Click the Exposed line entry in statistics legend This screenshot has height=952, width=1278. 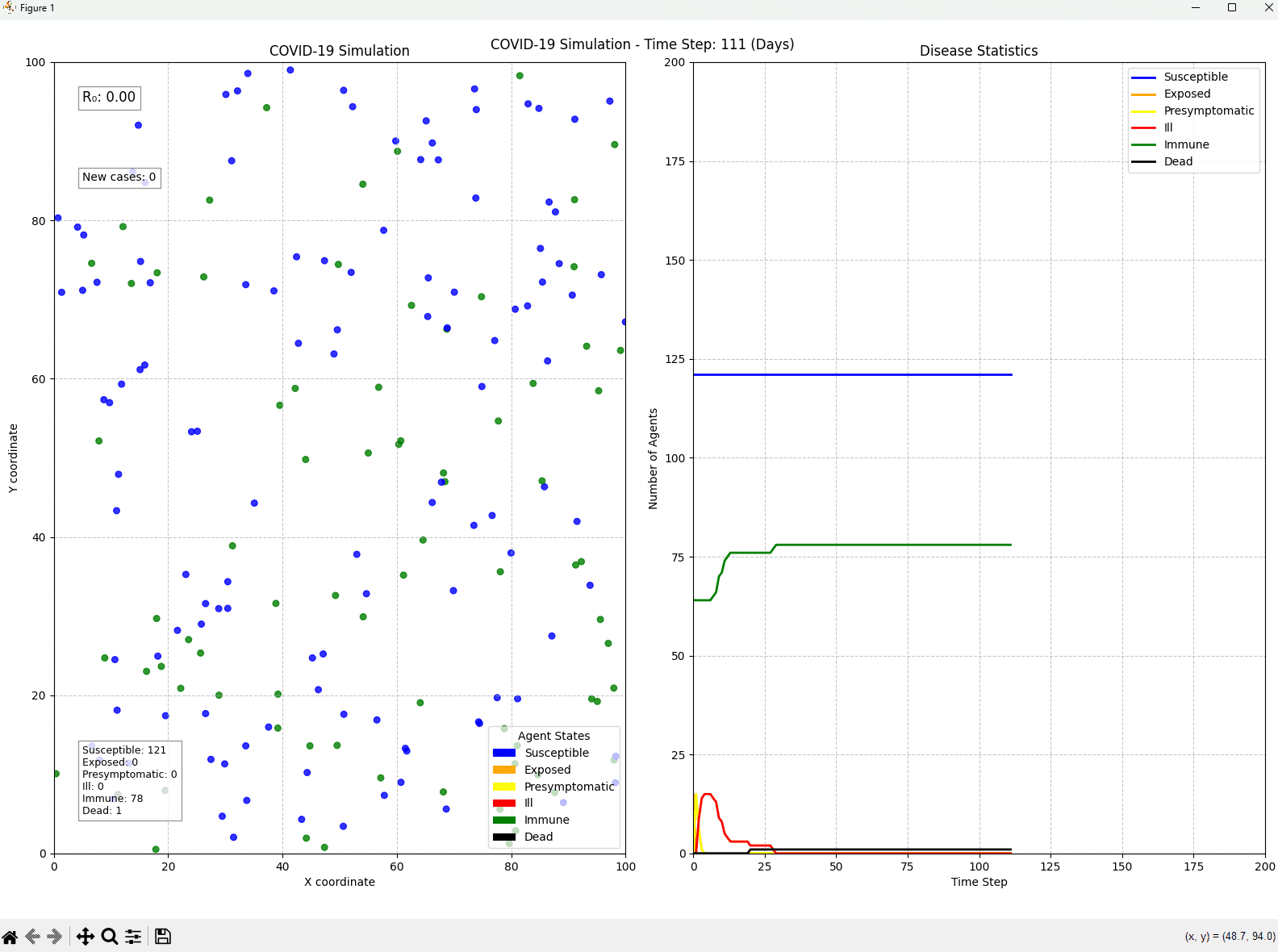(1171, 94)
